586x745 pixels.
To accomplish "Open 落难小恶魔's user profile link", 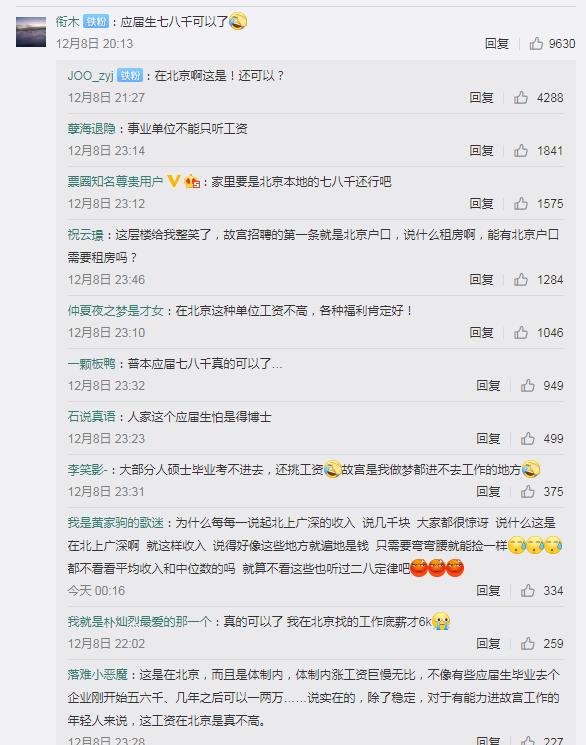I will point(97,675).
